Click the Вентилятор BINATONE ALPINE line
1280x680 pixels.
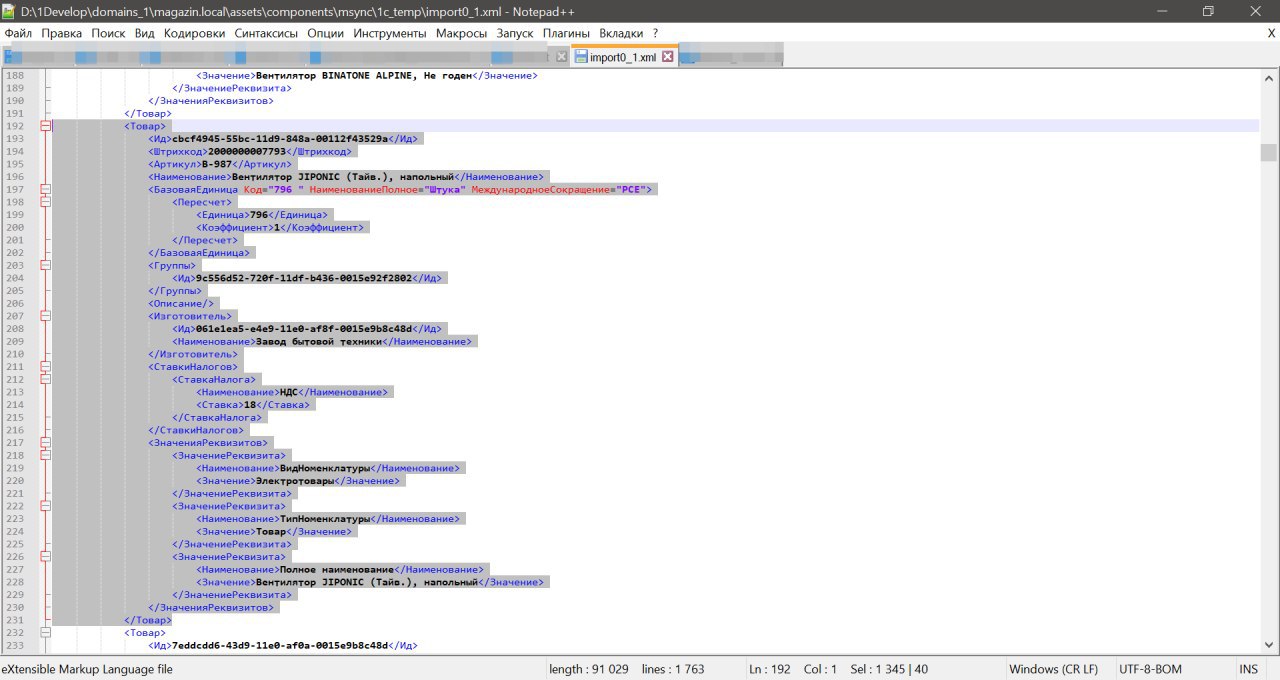tap(367, 75)
